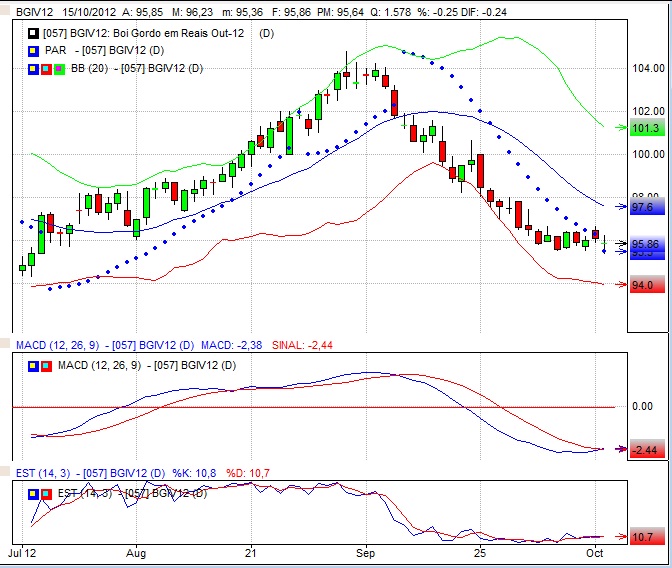The width and height of the screenshot is (672, 568).
Task: Click the green icon of BB (20) legend
Action: coord(58,68)
